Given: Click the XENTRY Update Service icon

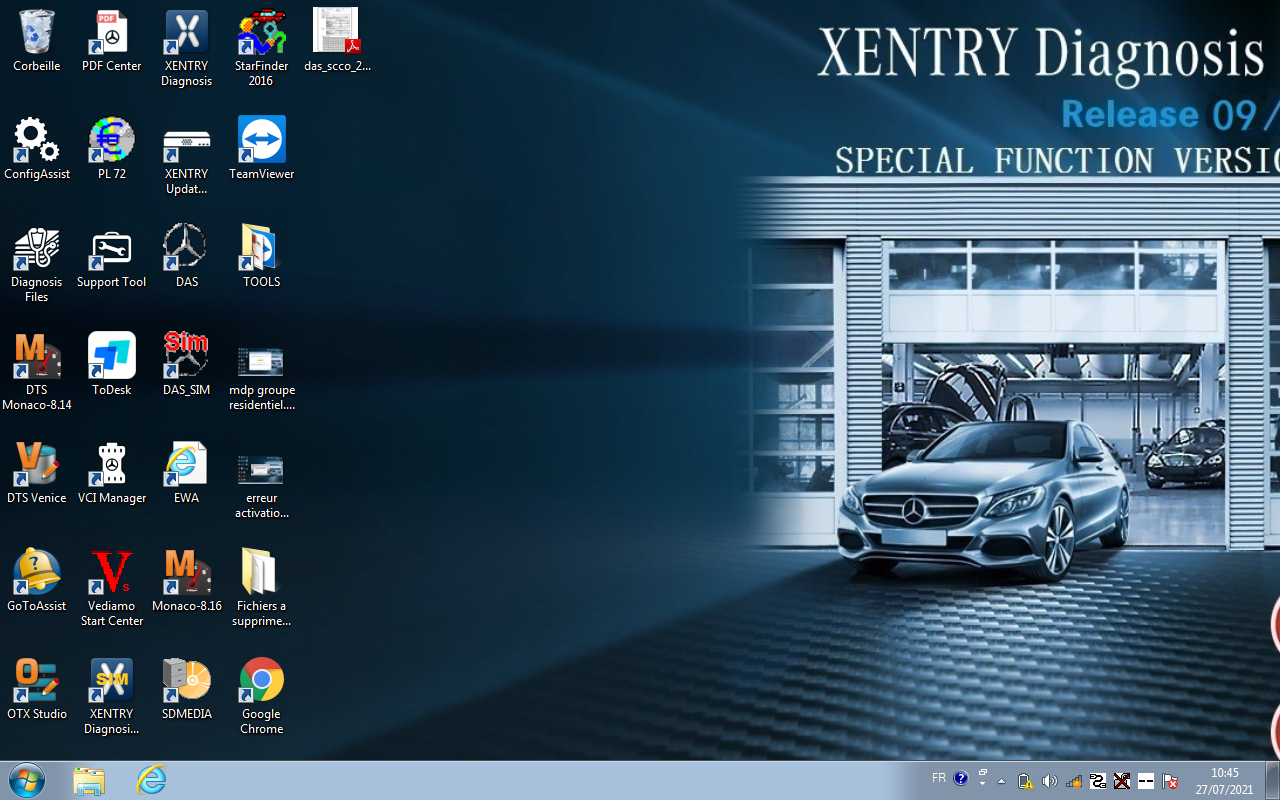Looking at the screenshot, I should pos(186,141).
